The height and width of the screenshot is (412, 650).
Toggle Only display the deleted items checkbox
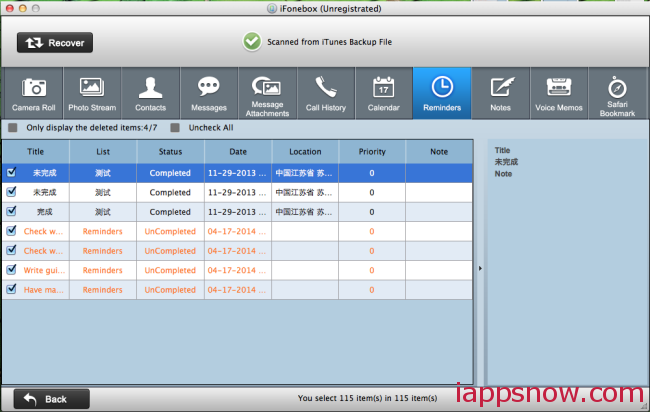[x=13, y=128]
